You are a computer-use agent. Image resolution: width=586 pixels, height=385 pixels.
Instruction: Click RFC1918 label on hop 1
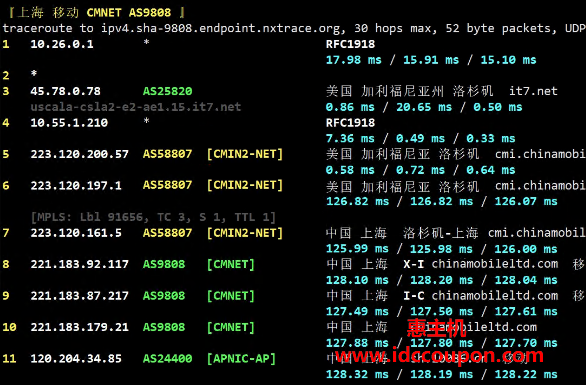click(x=351, y=44)
